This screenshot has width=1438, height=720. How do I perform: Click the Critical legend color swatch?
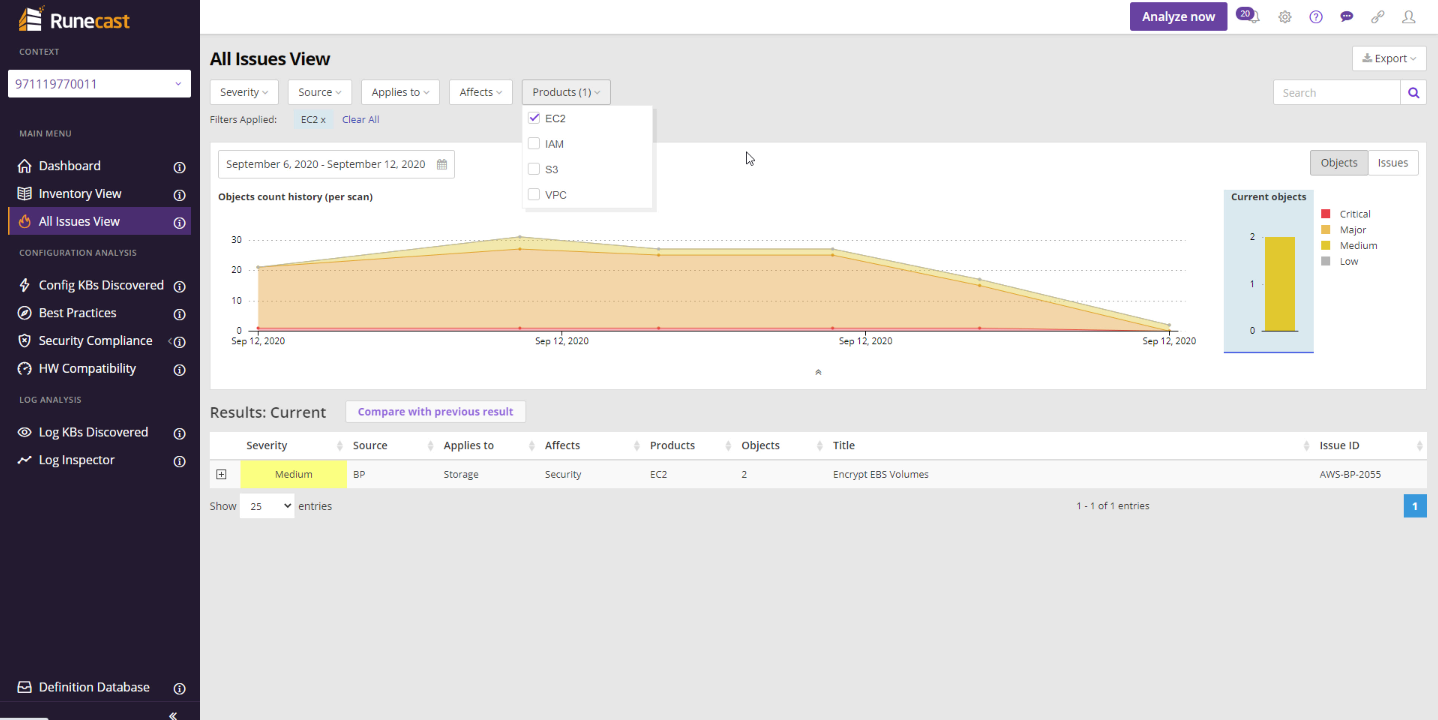tap(1326, 214)
